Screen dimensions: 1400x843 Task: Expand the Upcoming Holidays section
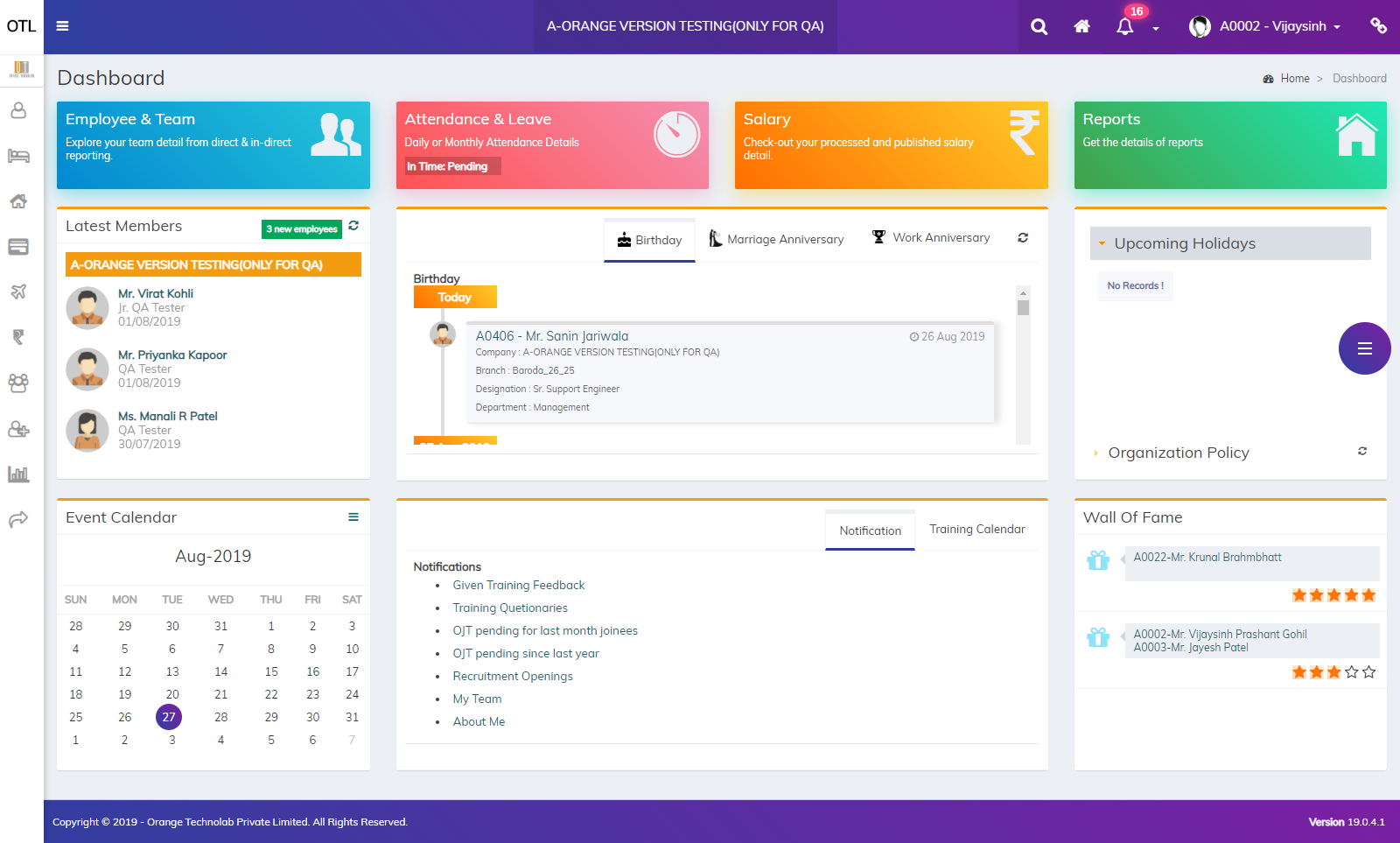[x=1185, y=243]
